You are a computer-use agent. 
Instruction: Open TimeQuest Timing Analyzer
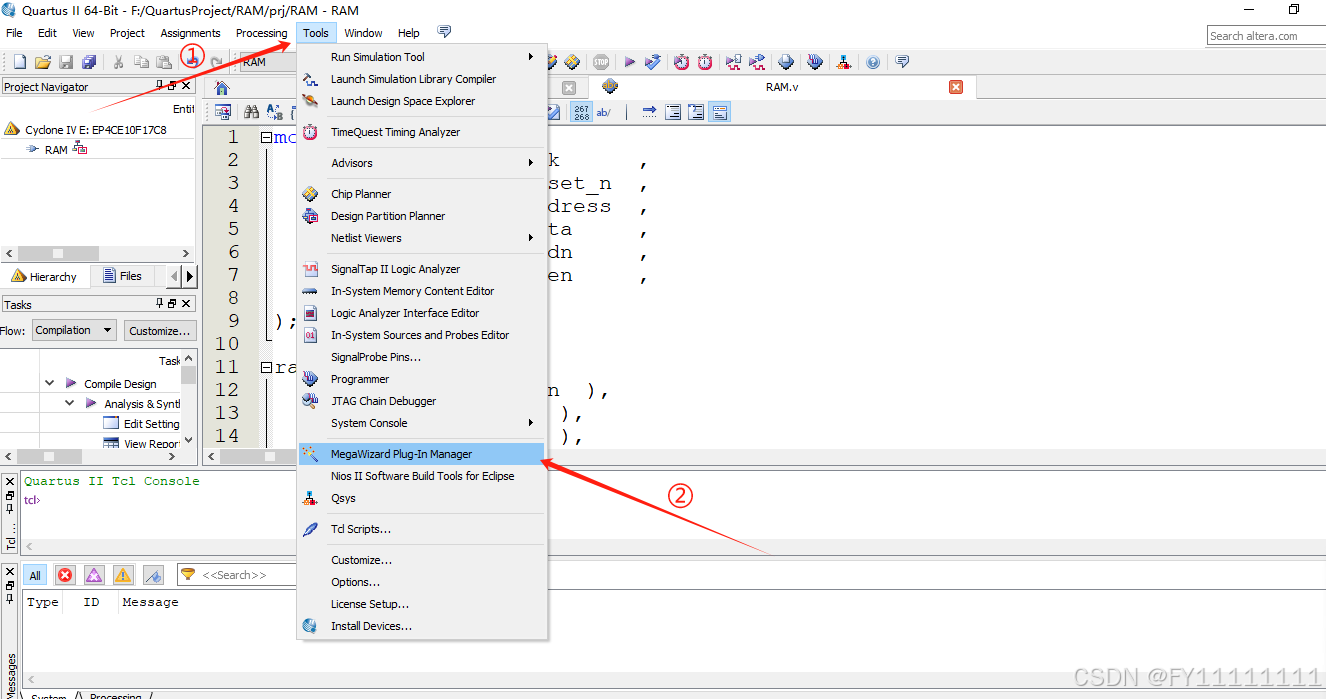click(x=422, y=132)
